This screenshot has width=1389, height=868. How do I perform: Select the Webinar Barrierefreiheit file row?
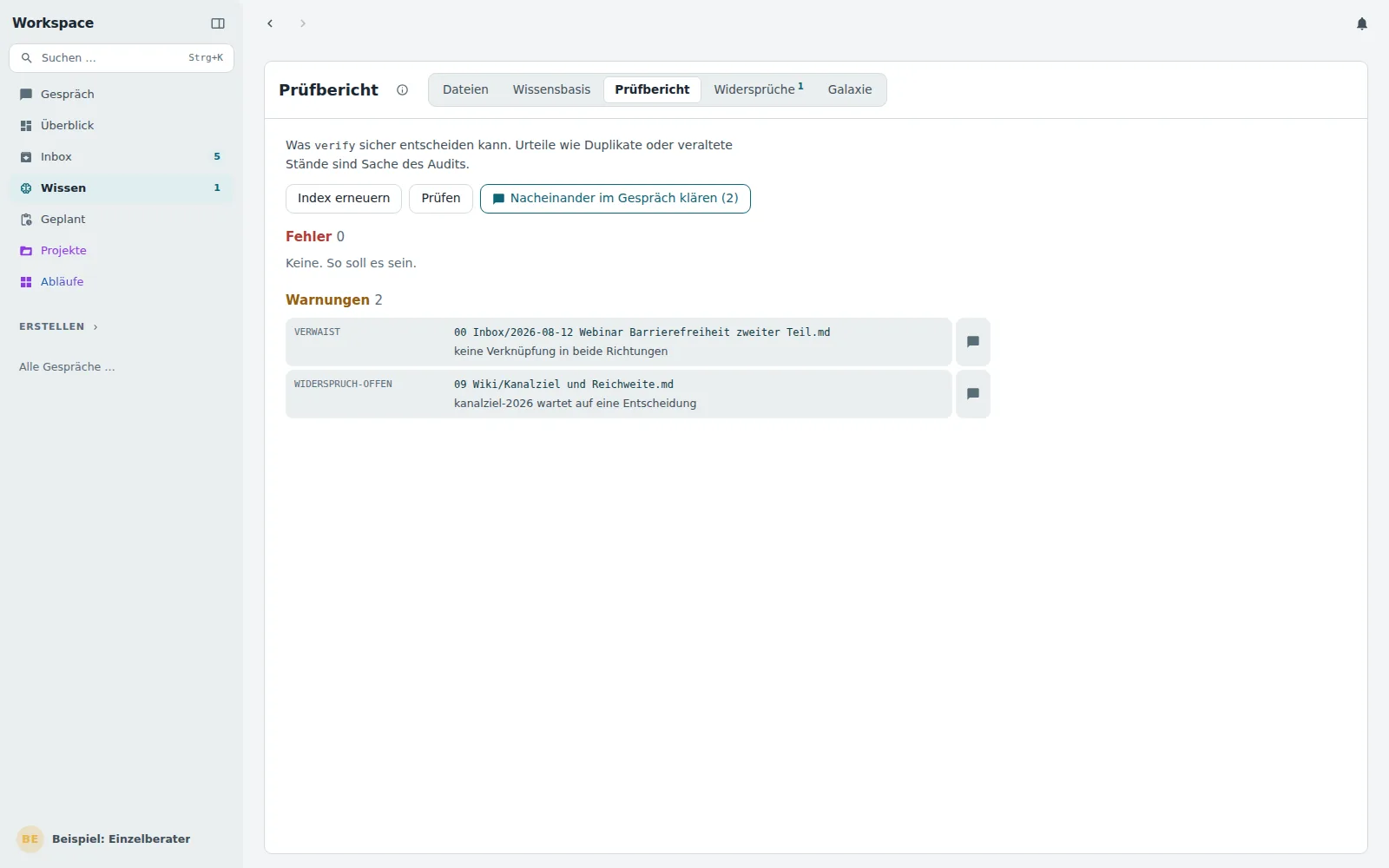[619, 342]
